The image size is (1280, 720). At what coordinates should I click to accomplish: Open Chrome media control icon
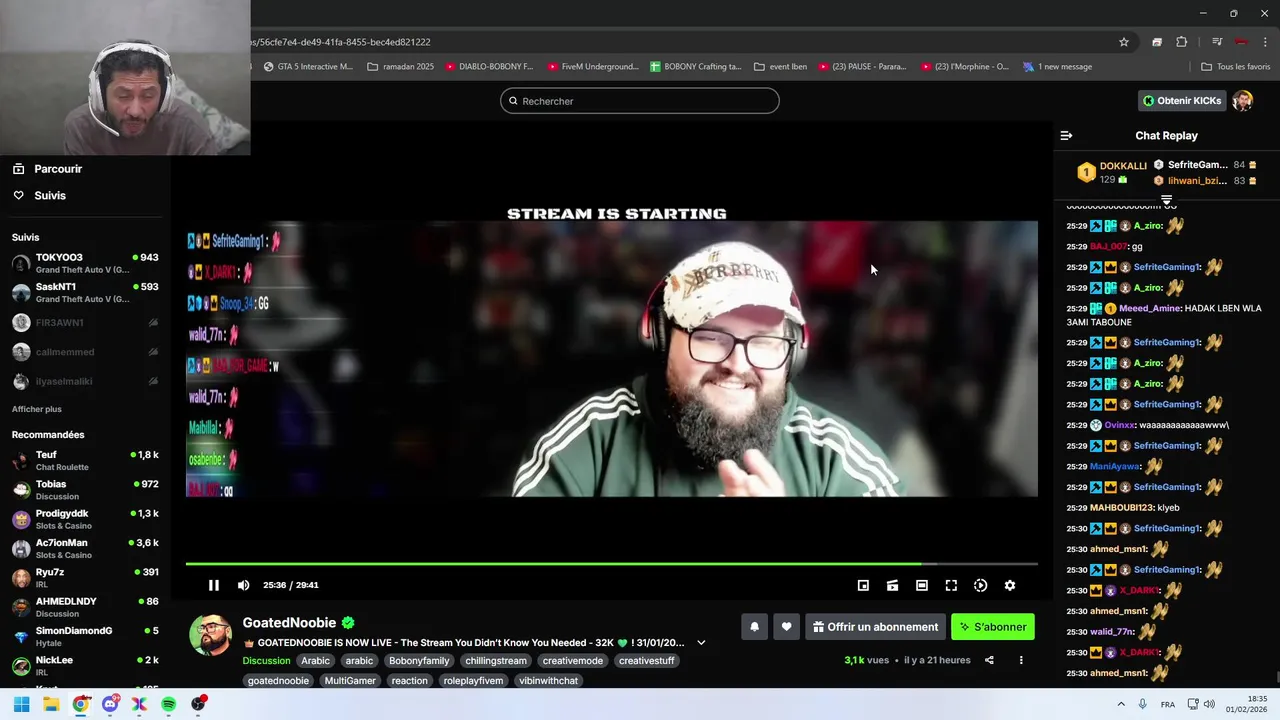(x=1217, y=42)
